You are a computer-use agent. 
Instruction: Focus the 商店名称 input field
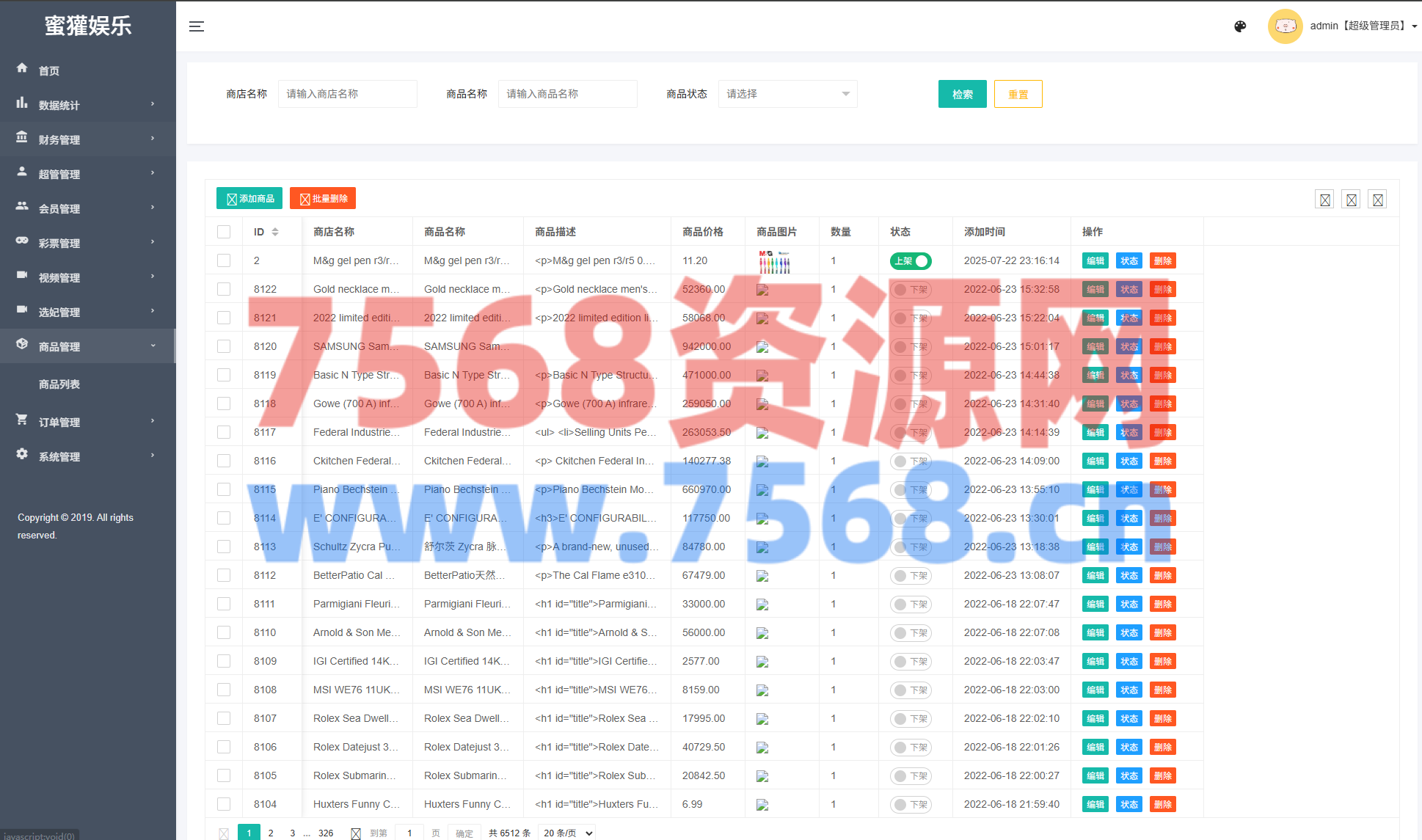click(347, 94)
